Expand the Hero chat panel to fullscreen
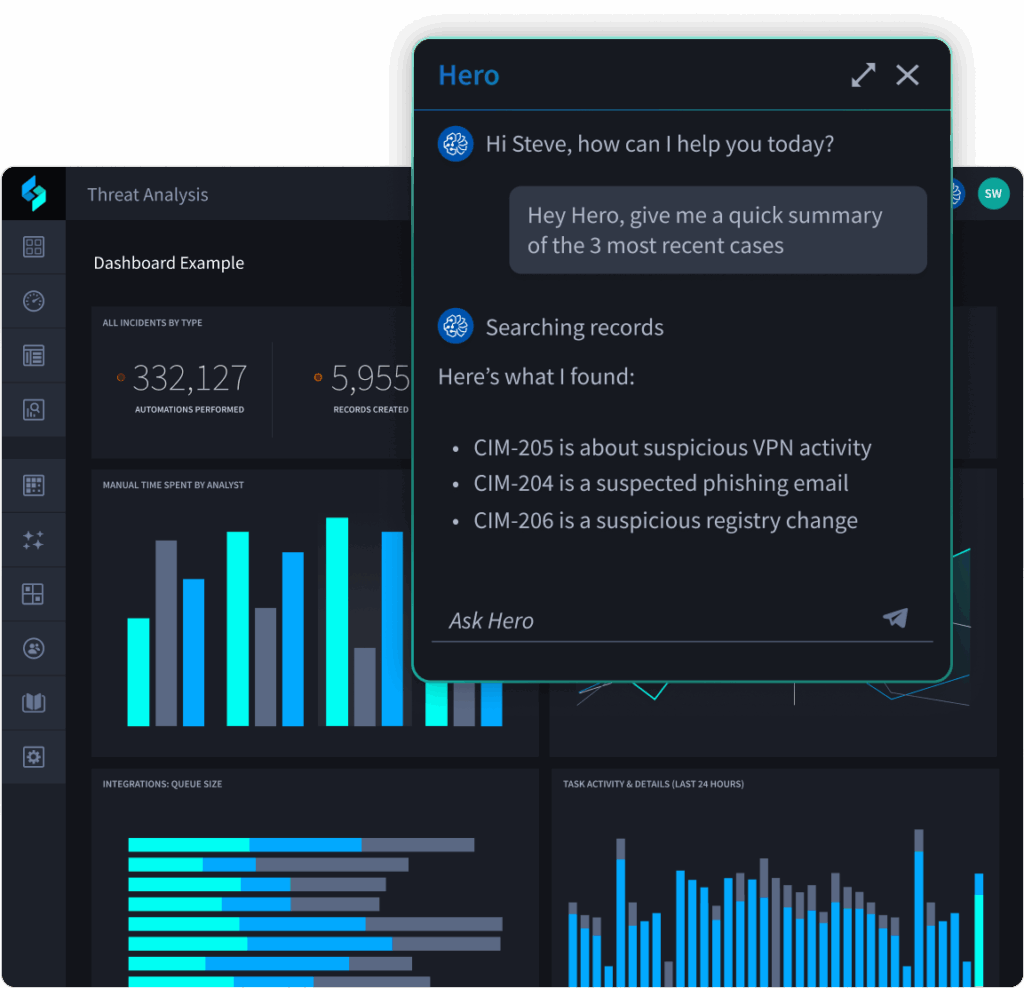The height and width of the screenshot is (988, 1024). (863, 75)
